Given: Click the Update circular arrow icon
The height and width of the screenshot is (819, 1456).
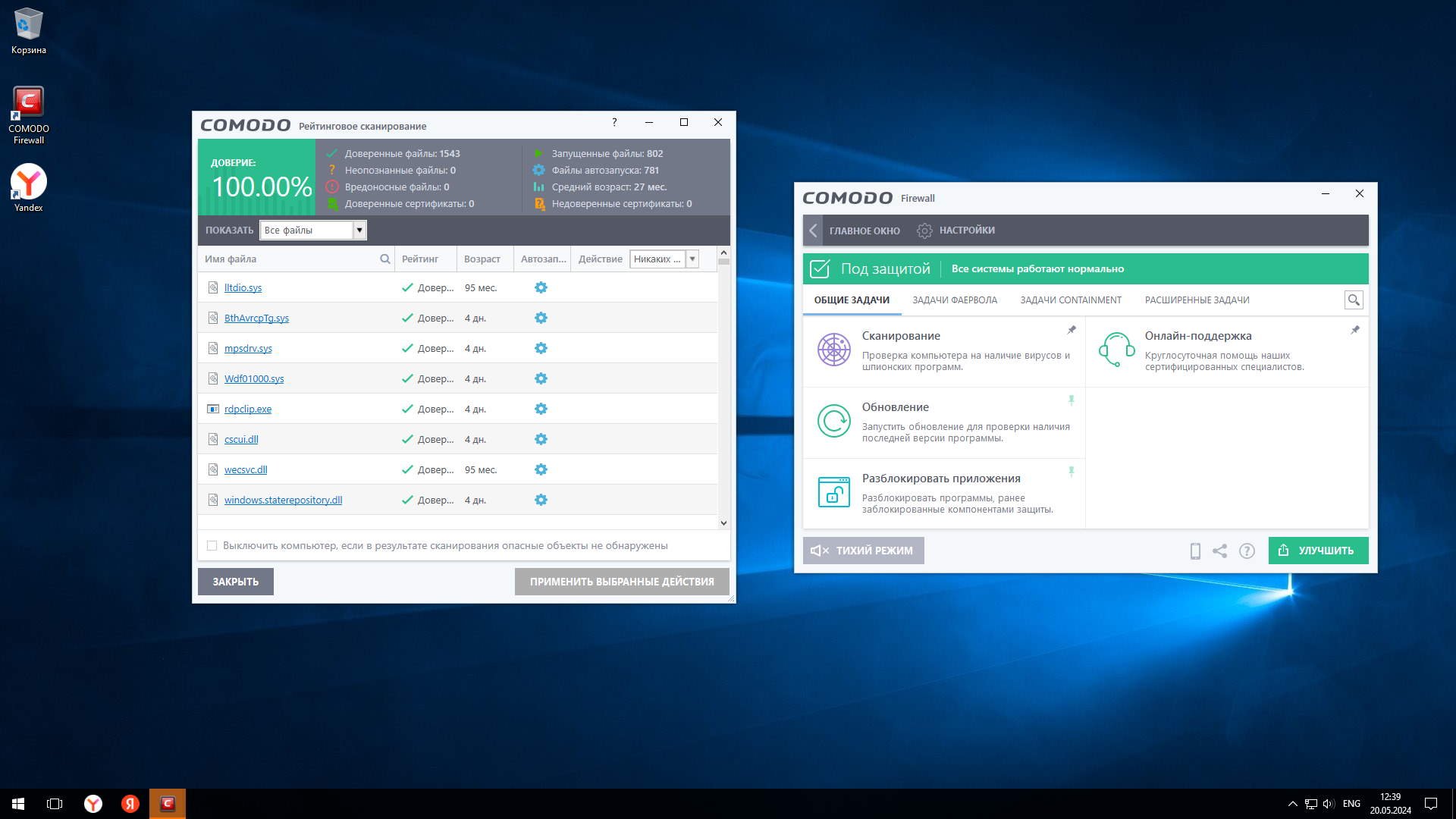Looking at the screenshot, I should tap(833, 421).
